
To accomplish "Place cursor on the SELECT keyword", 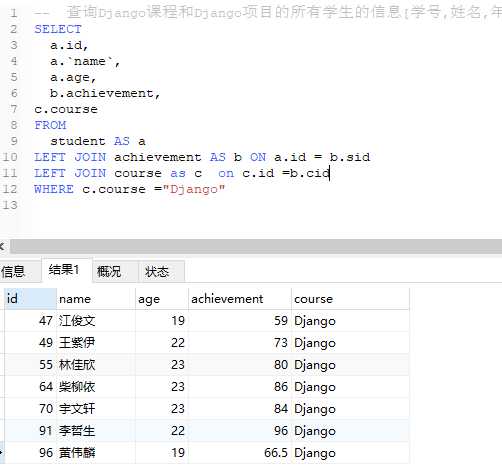I will pyautogui.click(x=58, y=29).
